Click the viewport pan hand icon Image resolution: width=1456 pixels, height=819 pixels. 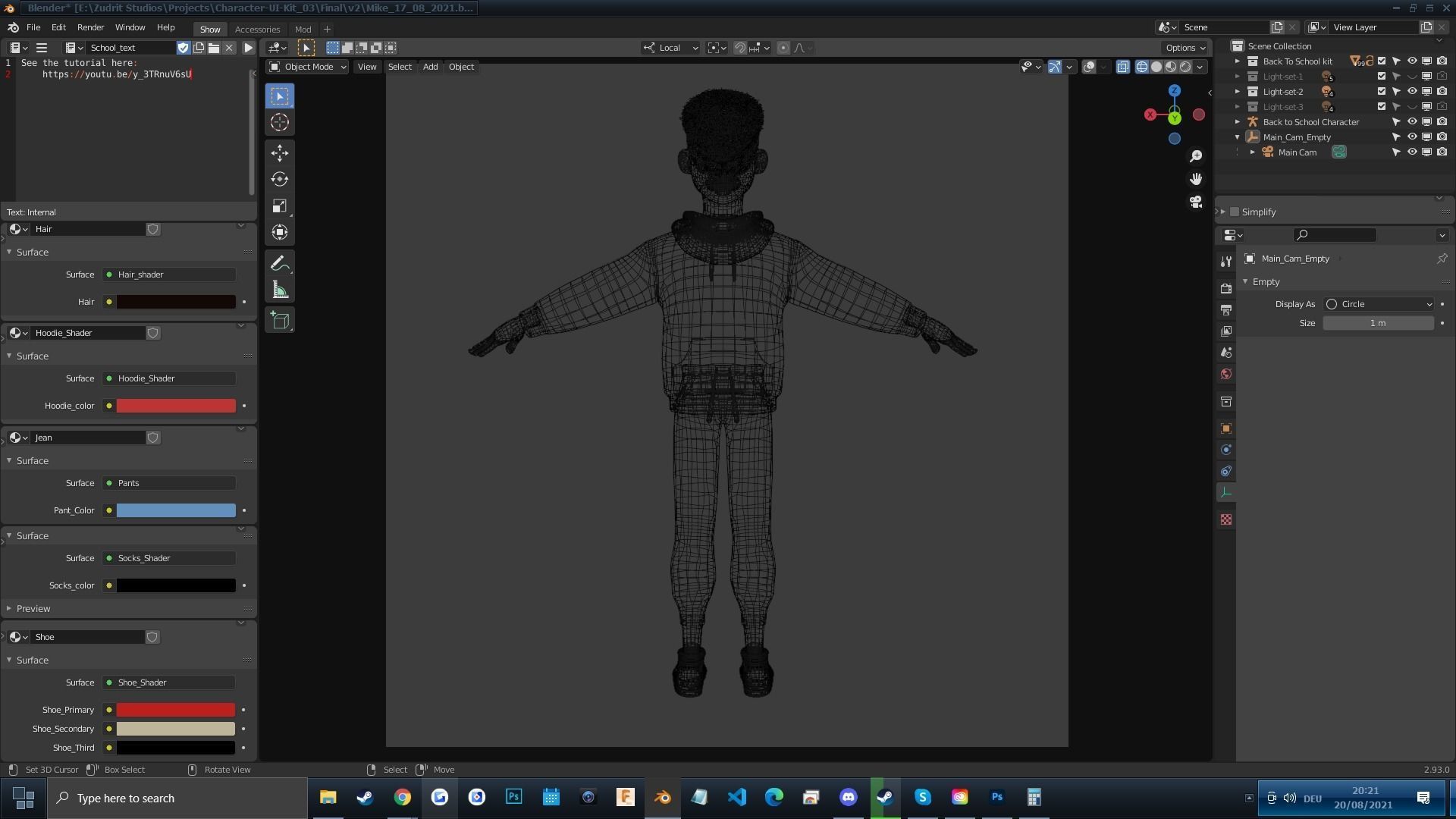pos(1196,179)
